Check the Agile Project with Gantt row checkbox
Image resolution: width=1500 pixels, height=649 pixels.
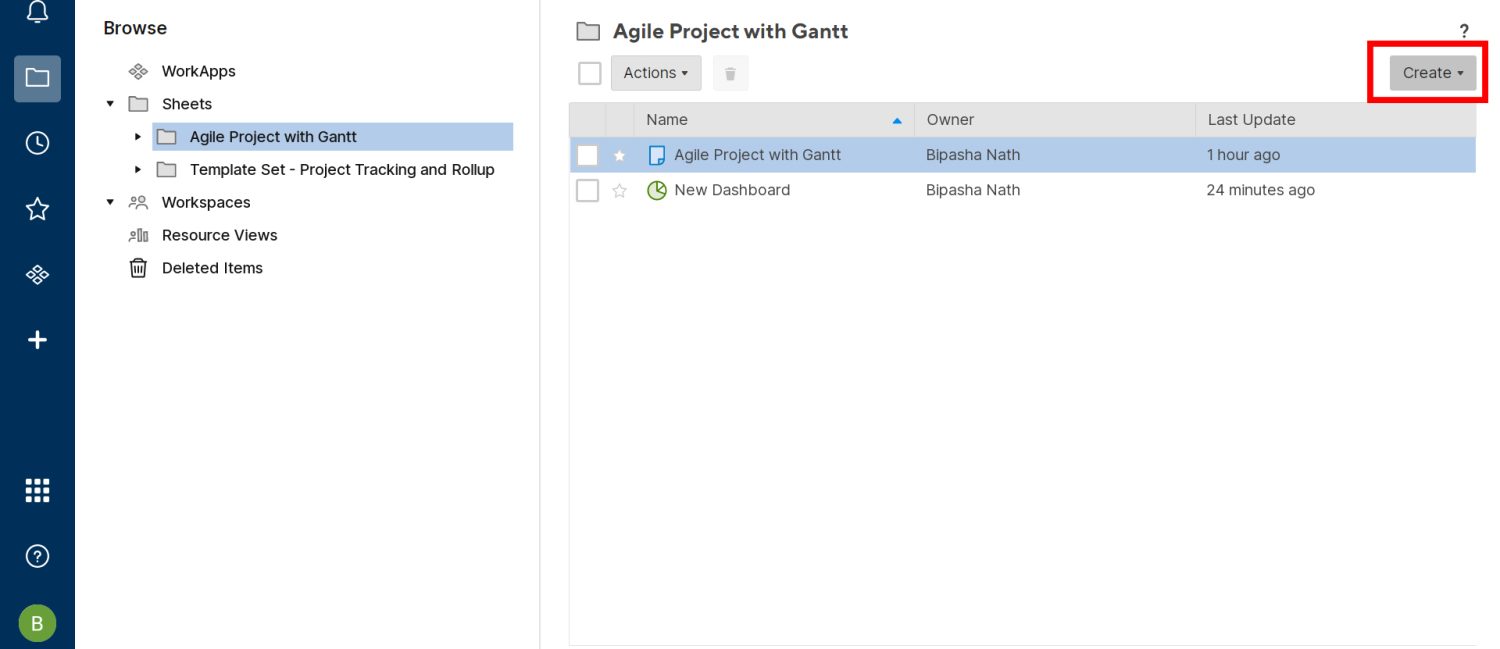pos(588,155)
